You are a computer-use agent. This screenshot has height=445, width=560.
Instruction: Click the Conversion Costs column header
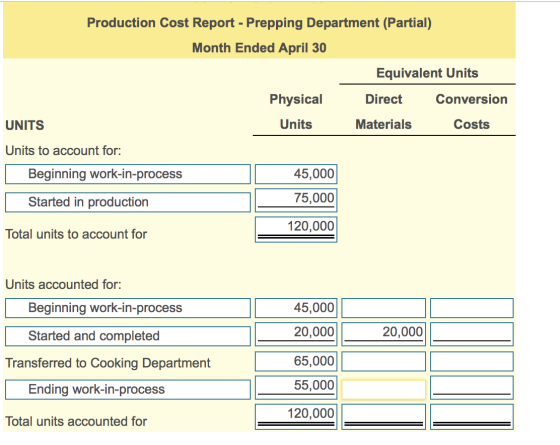pos(471,112)
